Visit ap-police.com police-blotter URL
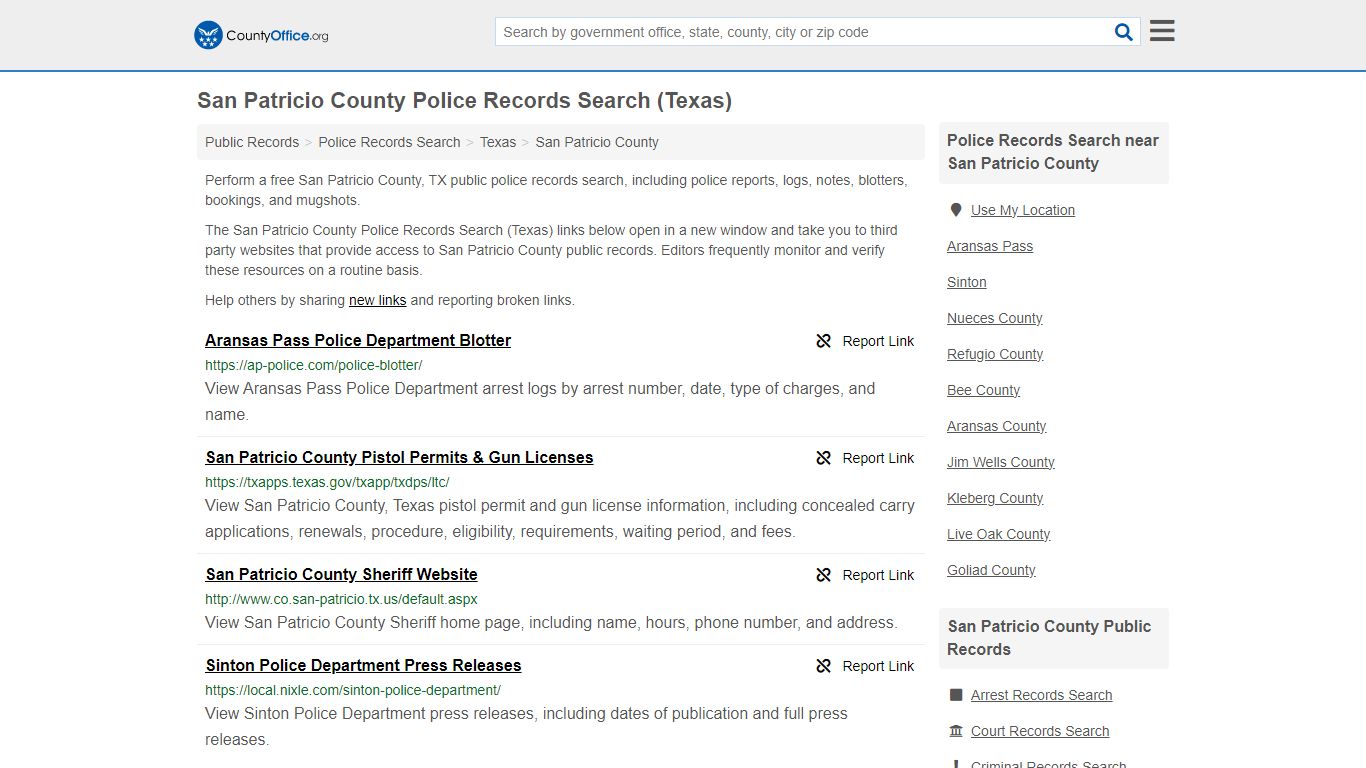 click(314, 365)
